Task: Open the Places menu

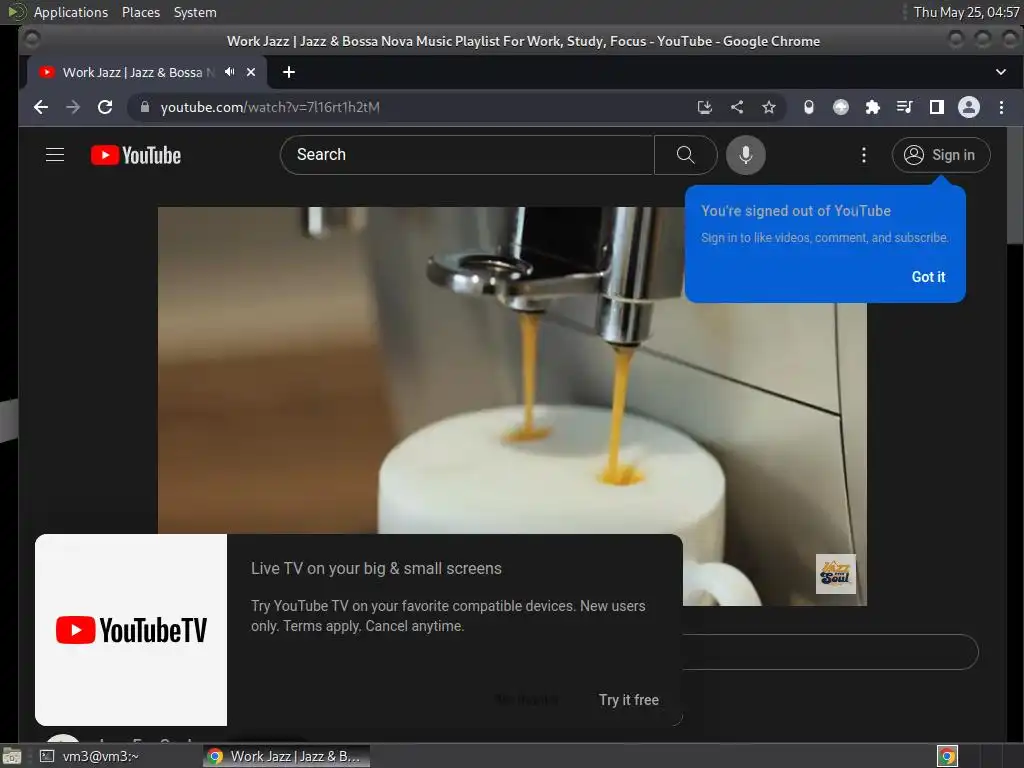Action: (x=140, y=12)
